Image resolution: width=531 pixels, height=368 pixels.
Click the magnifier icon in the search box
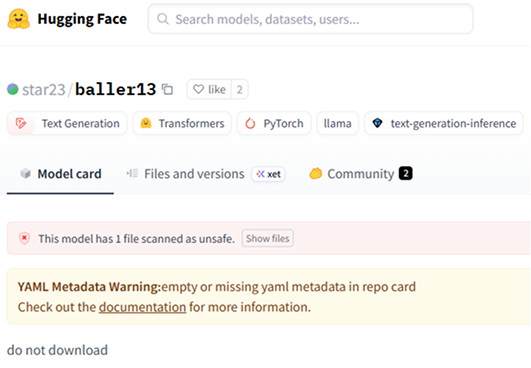click(163, 19)
